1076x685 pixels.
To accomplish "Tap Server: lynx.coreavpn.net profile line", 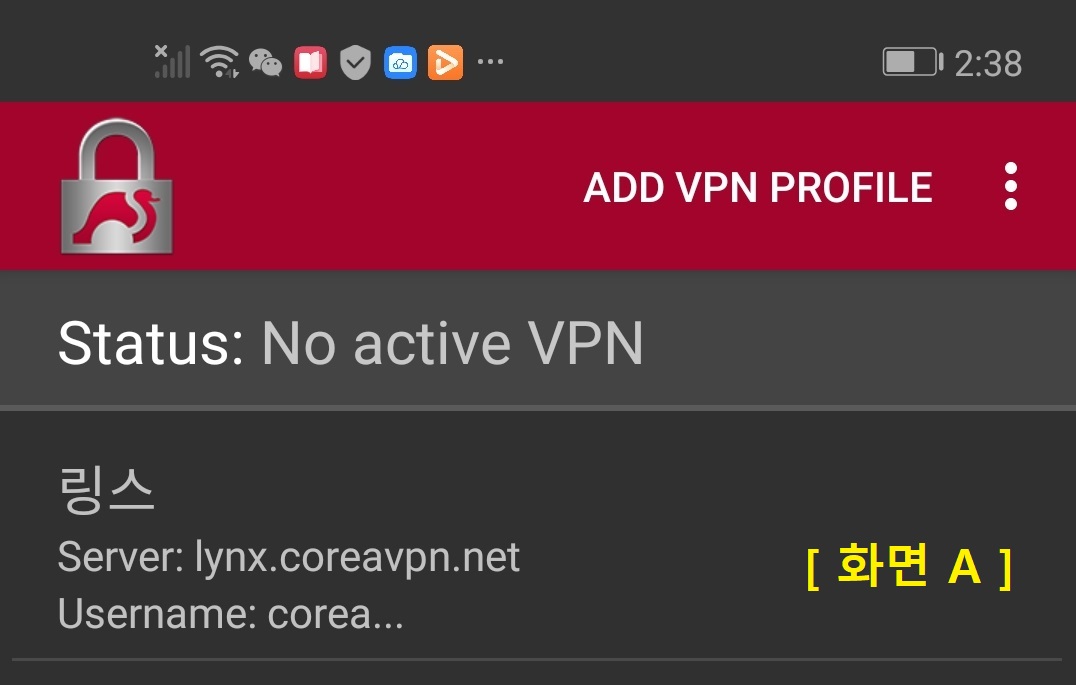I will click(289, 557).
